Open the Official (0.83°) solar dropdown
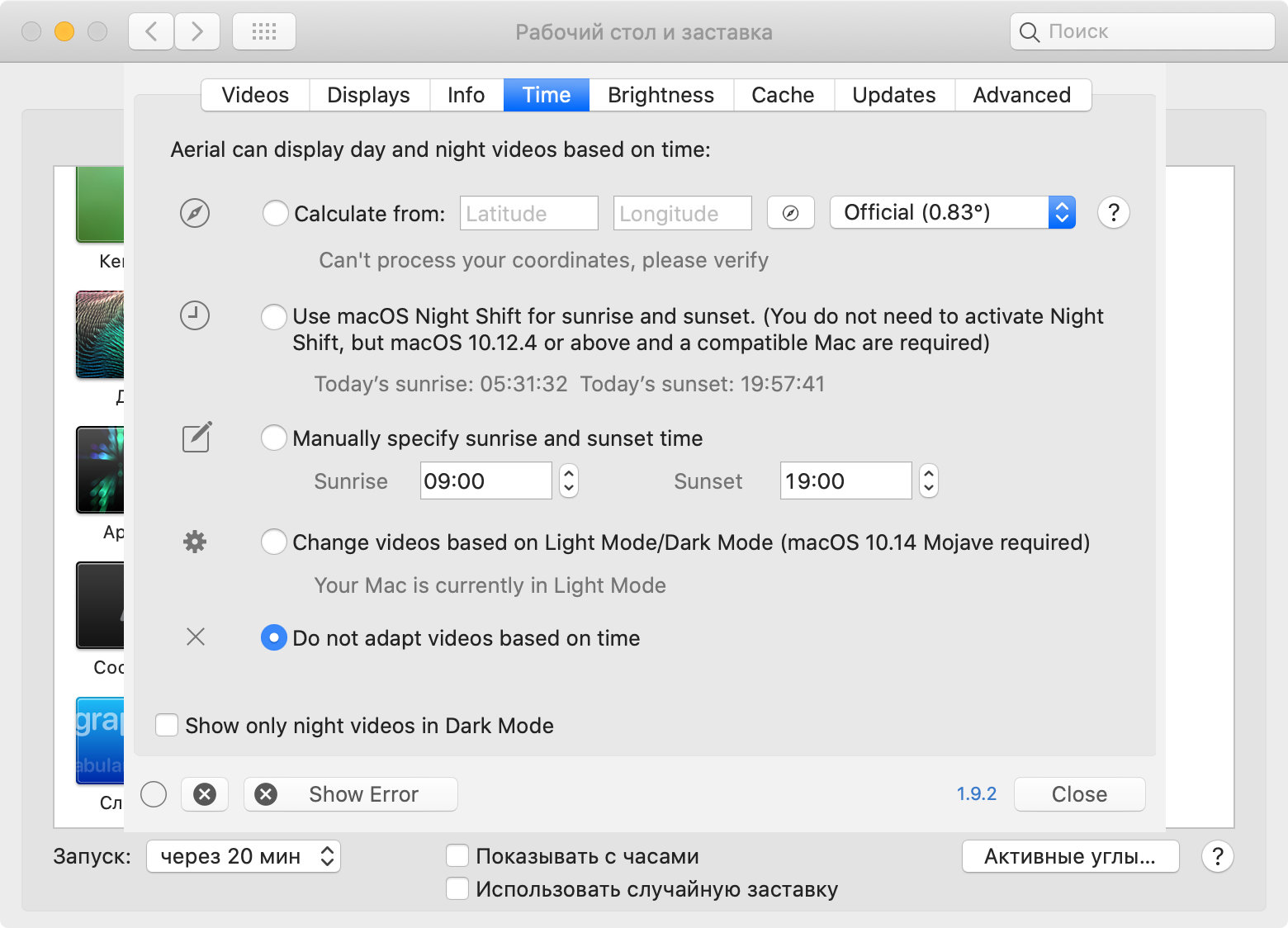Image resolution: width=1288 pixels, height=928 pixels. pos(951,213)
